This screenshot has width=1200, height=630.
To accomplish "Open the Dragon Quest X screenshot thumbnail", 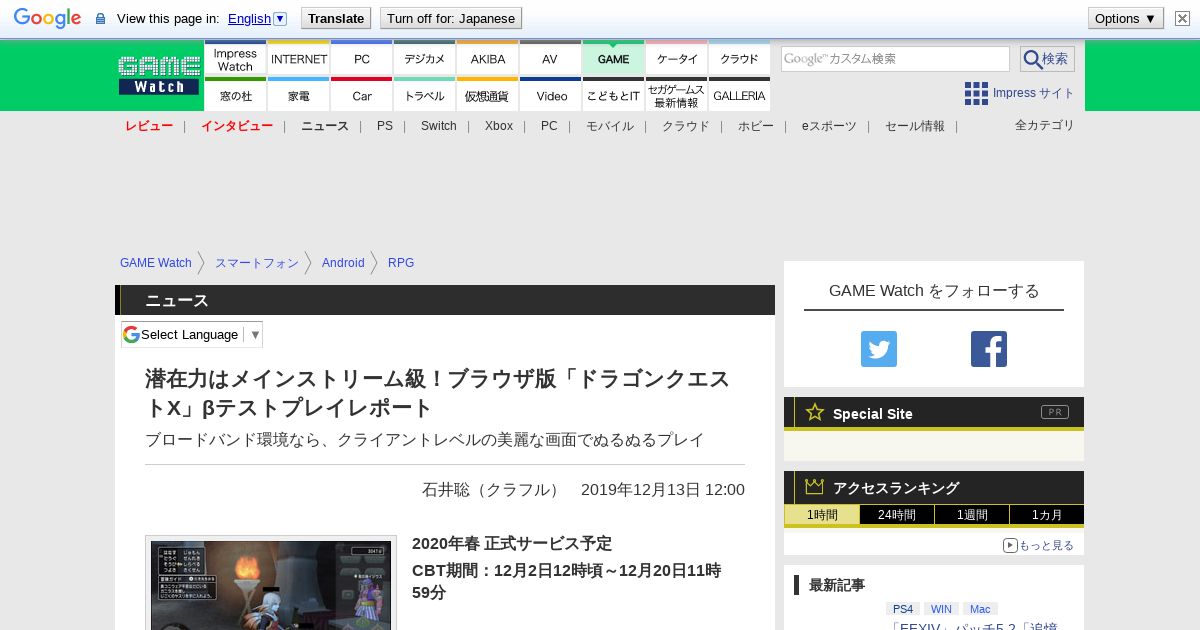I will point(271,583).
